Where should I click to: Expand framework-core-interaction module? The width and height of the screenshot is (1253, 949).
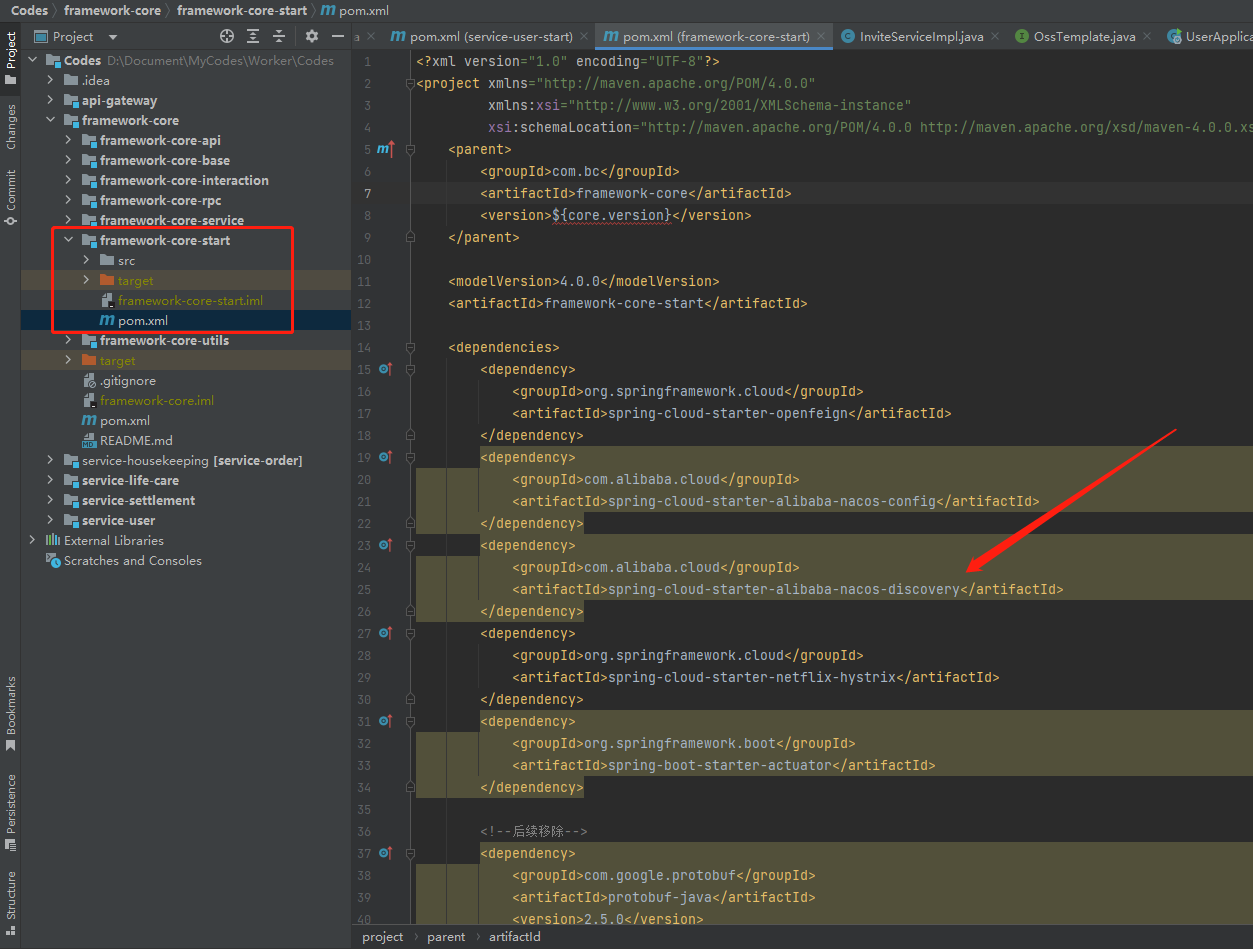69,180
